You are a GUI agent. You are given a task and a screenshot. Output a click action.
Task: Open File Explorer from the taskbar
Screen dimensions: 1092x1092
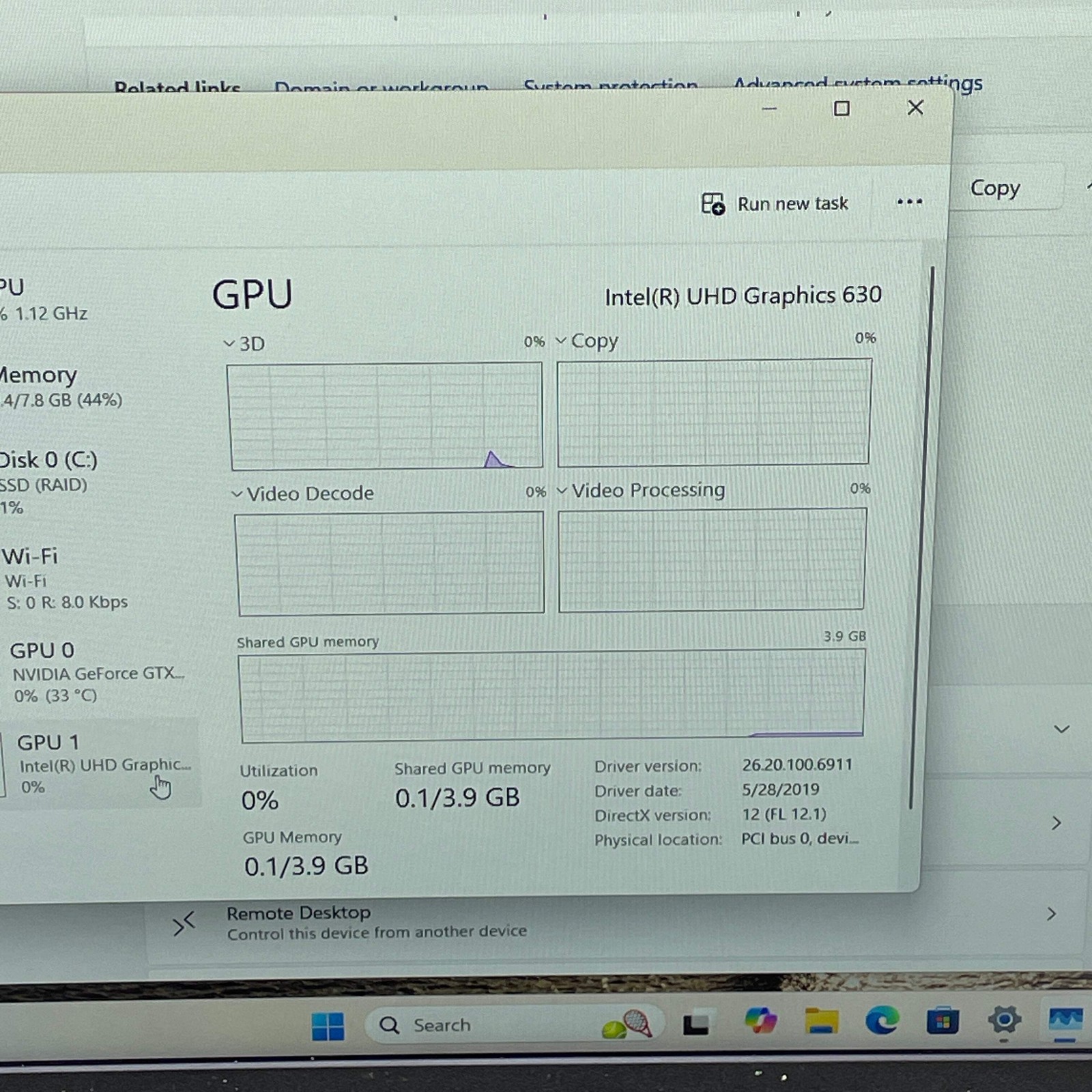(x=821, y=1022)
